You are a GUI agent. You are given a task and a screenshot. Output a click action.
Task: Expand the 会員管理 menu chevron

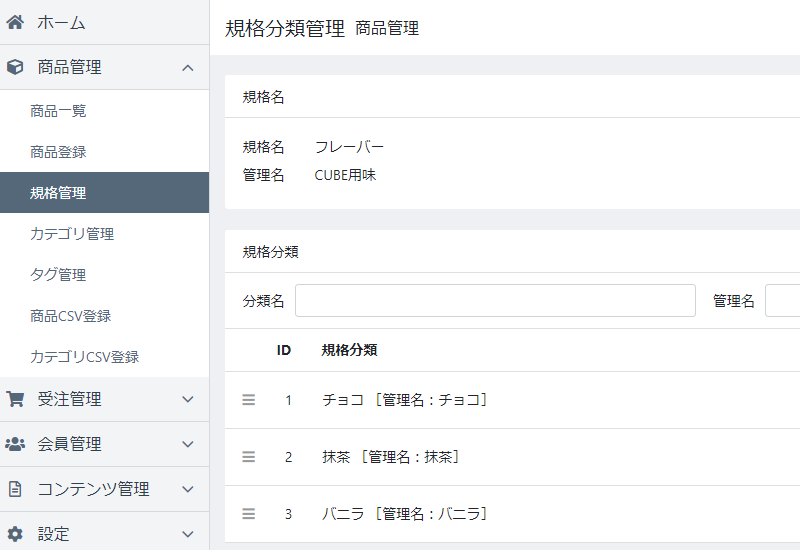click(188, 444)
